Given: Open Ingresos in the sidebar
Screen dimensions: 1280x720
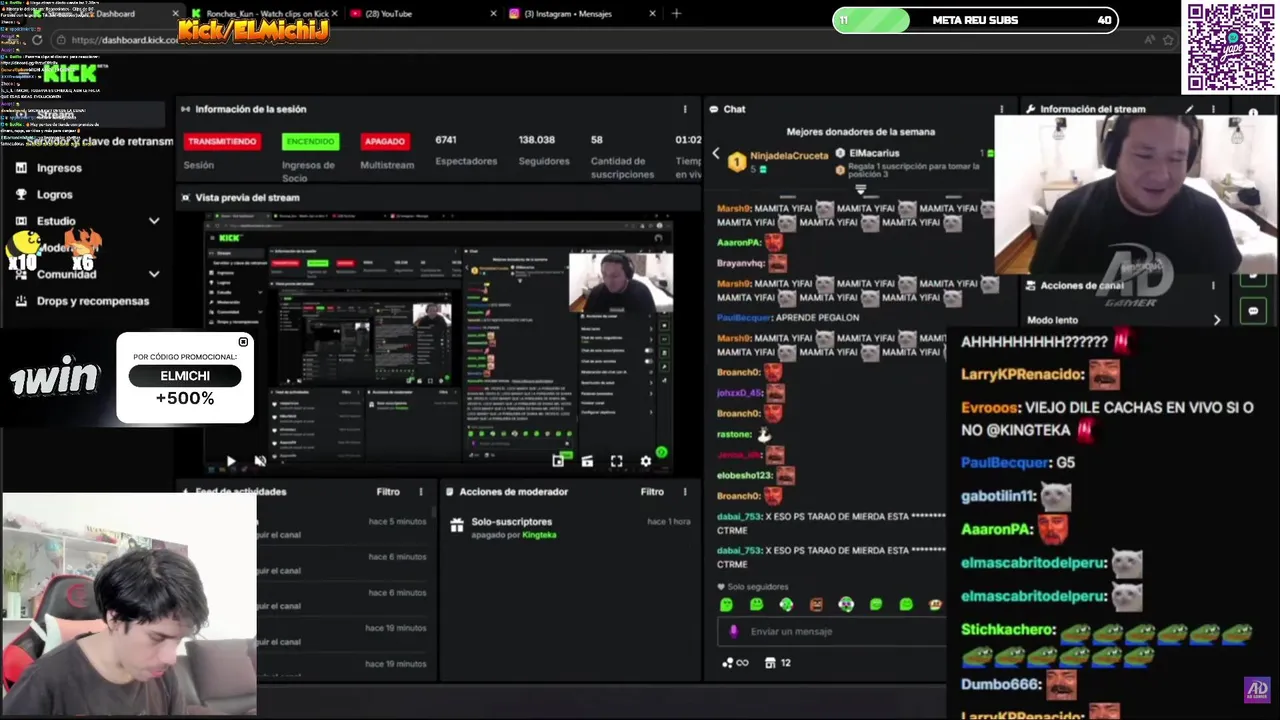Looking at the screenshot, I should point(59,168).
